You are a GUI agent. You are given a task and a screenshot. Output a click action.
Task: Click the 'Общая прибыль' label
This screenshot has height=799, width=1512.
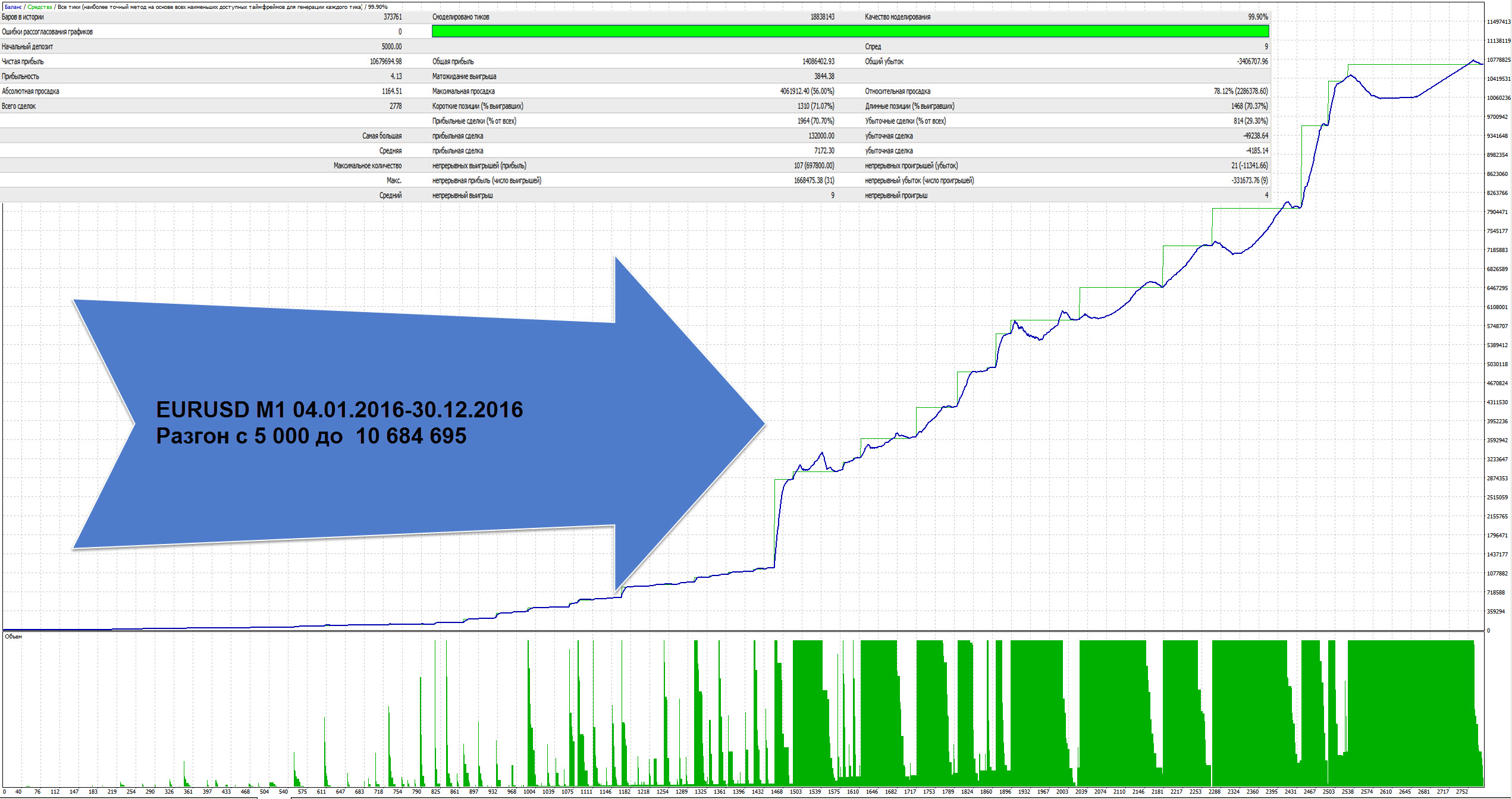click(453, 62)
